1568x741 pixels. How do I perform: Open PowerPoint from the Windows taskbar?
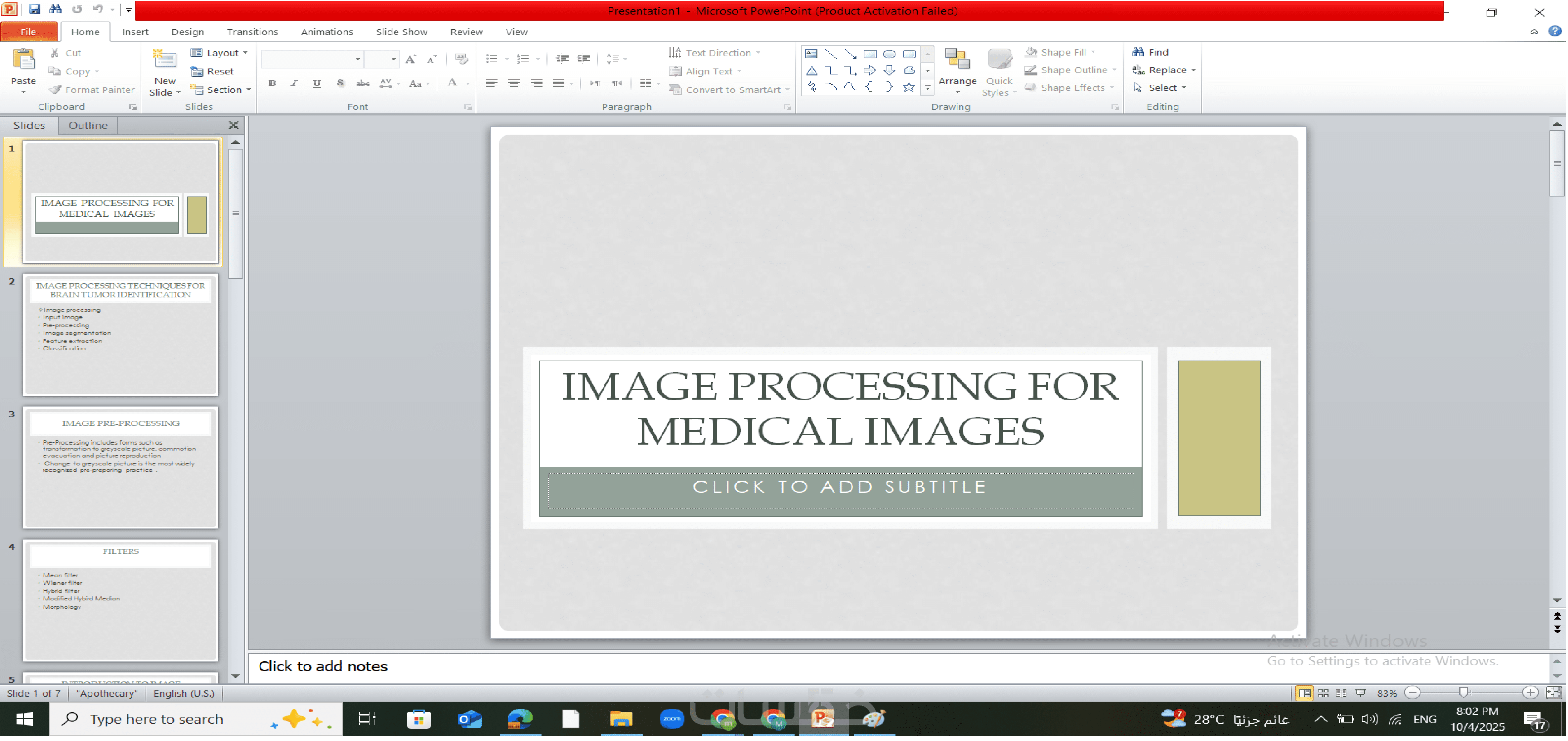pyautogui.click(x=823, y=719)
